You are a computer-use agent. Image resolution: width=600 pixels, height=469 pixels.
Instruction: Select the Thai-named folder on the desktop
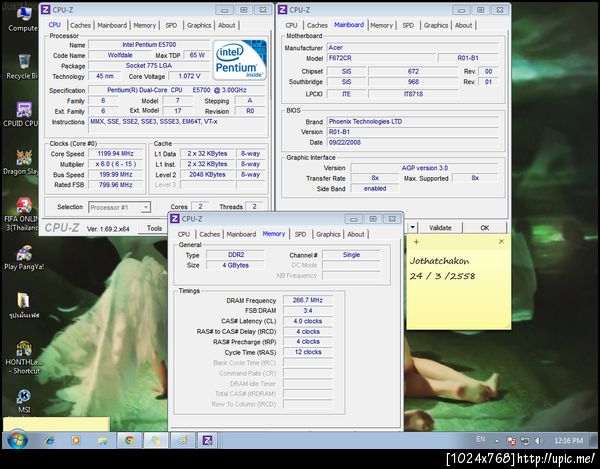(x=24, y=305)
